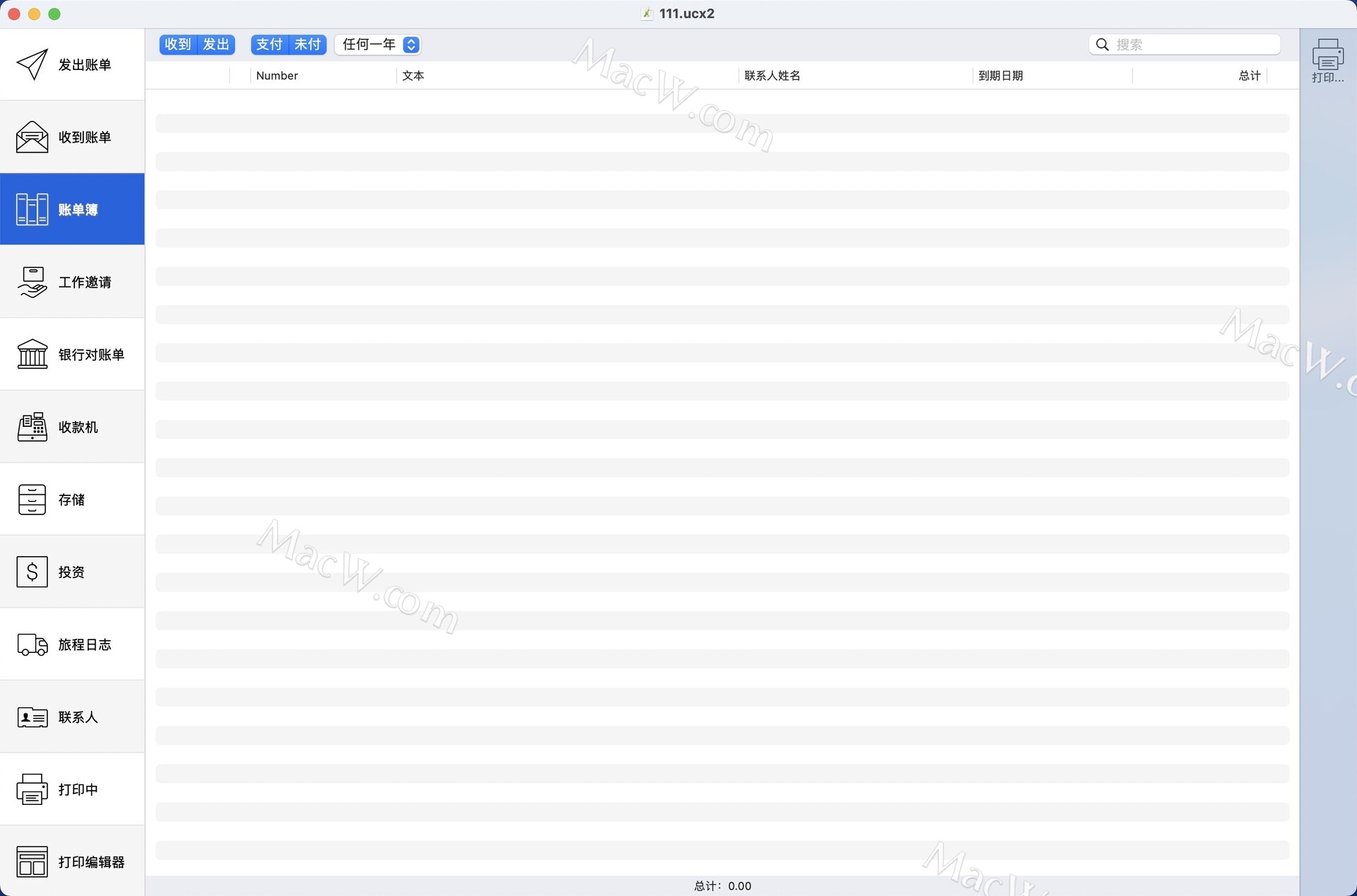
Task: Click the 111.ucx2 window title text
Action: click(686, 13)
